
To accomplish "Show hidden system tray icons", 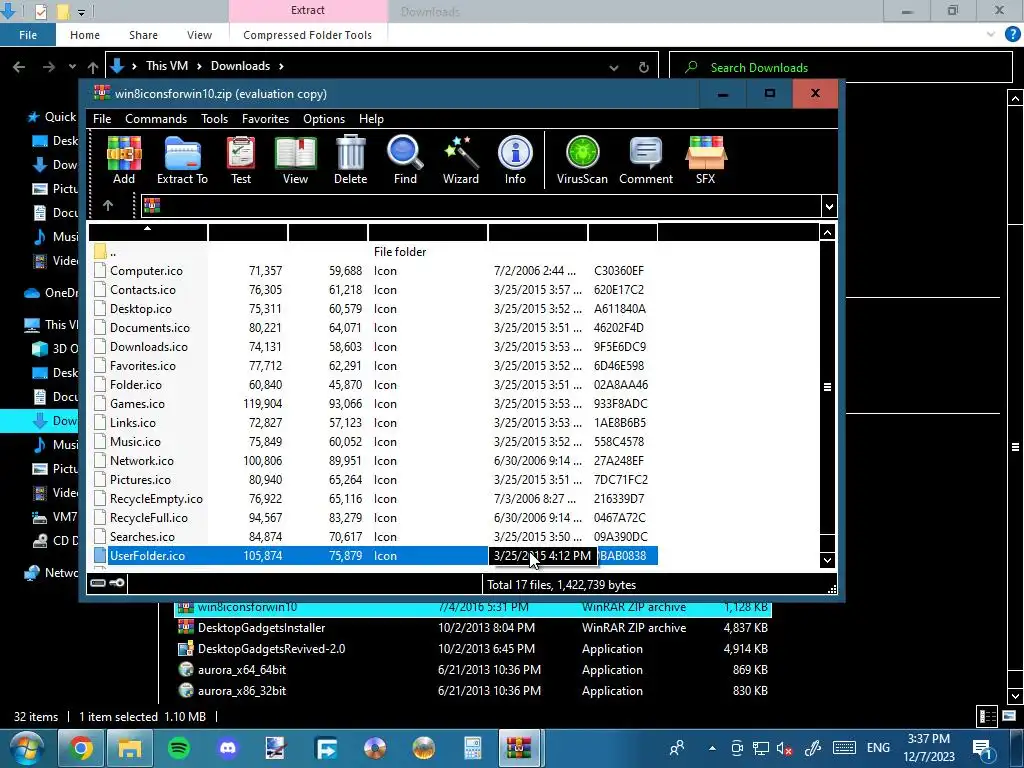I will click(712, 748).
